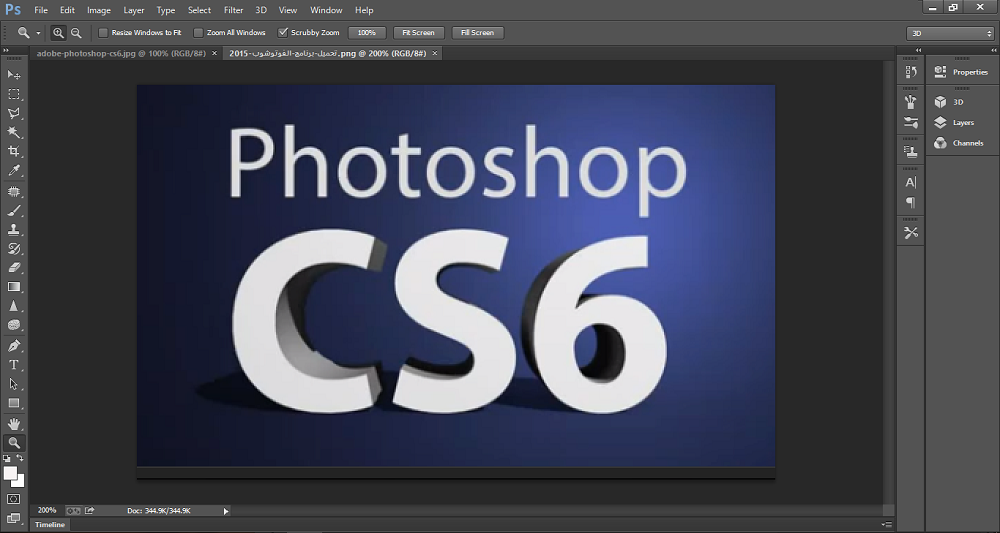Open the Image menu
This screenshot has width=1000, height=533.
tap(99, 10)
